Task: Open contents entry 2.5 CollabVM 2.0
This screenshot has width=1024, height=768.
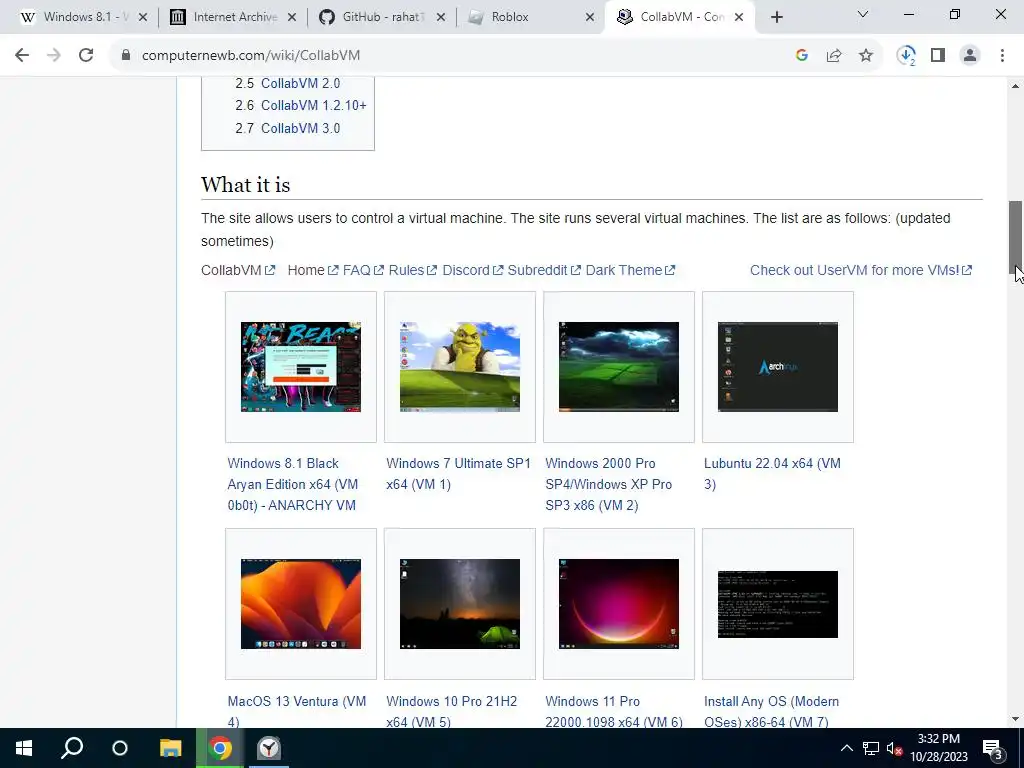Action: click(x=300, y=84)
